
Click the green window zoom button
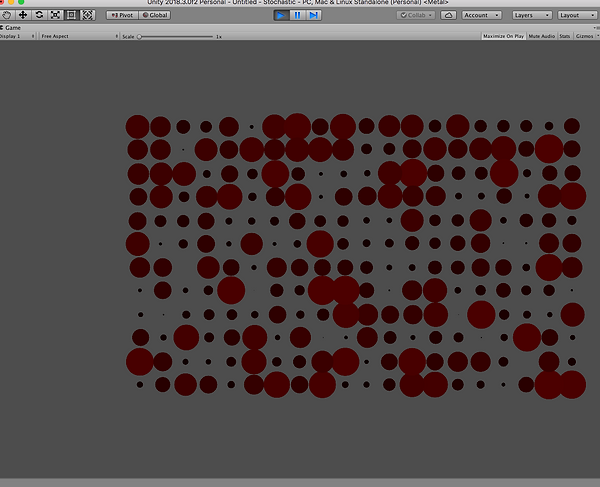21,2
